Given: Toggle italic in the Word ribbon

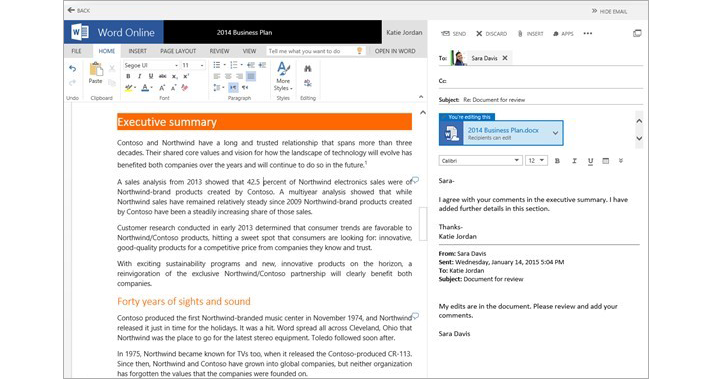Looking at the screenshot, I should 140,76.
